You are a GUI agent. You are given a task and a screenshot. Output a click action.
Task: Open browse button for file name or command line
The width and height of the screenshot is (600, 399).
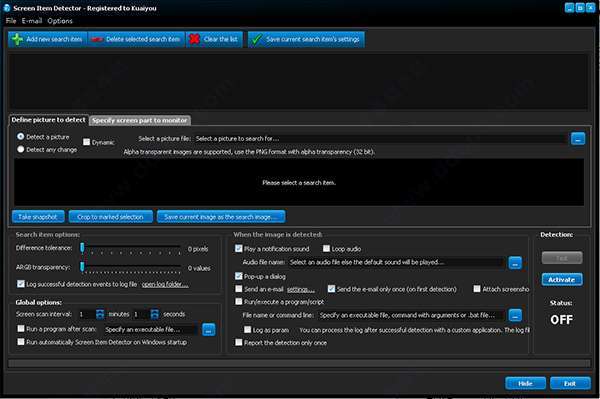point(515,315)
